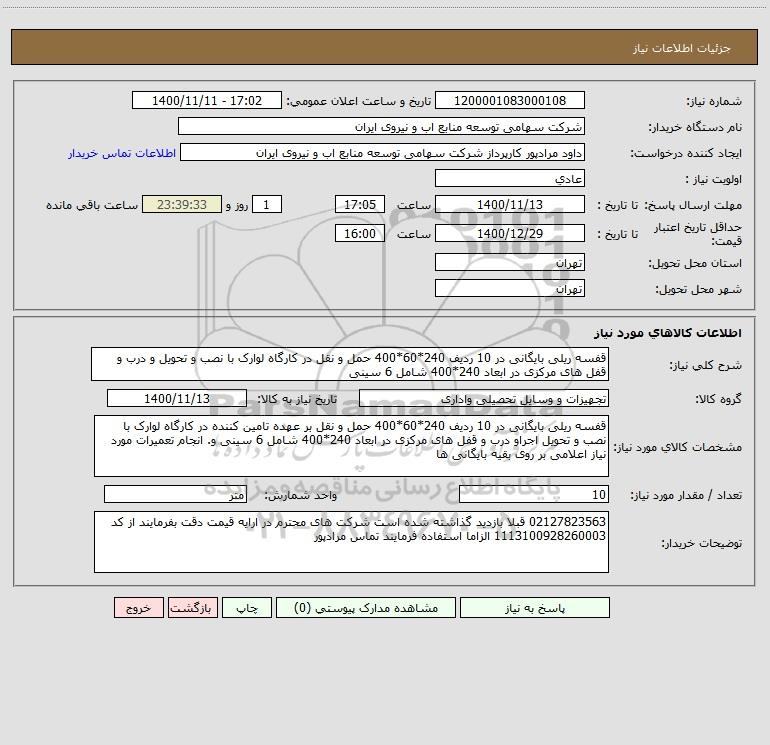This screenshot has height=745, width=770.
Task: Click the unit of measure field 'متر'
Action: pyautogui.click(x=175, y=494)
